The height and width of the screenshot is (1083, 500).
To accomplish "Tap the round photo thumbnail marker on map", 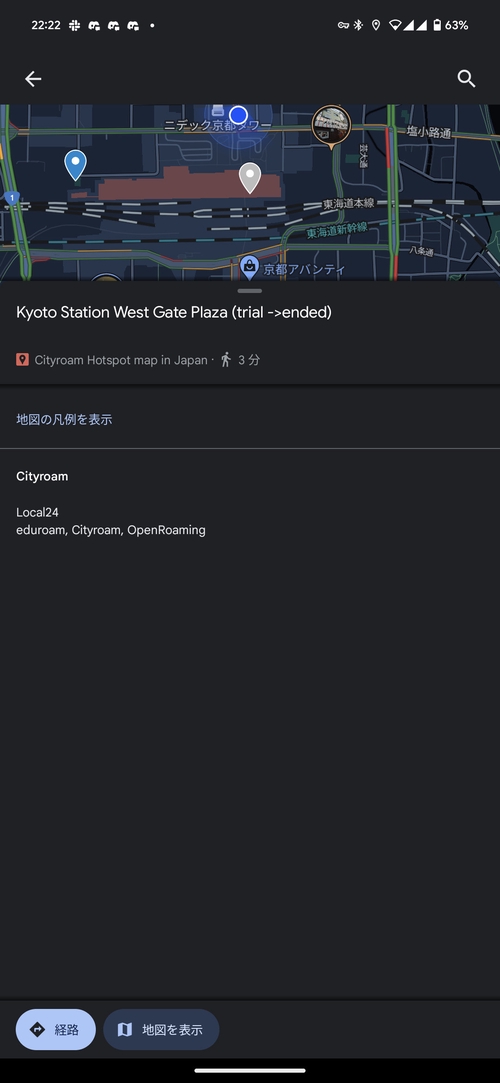I will pos(331,126).
